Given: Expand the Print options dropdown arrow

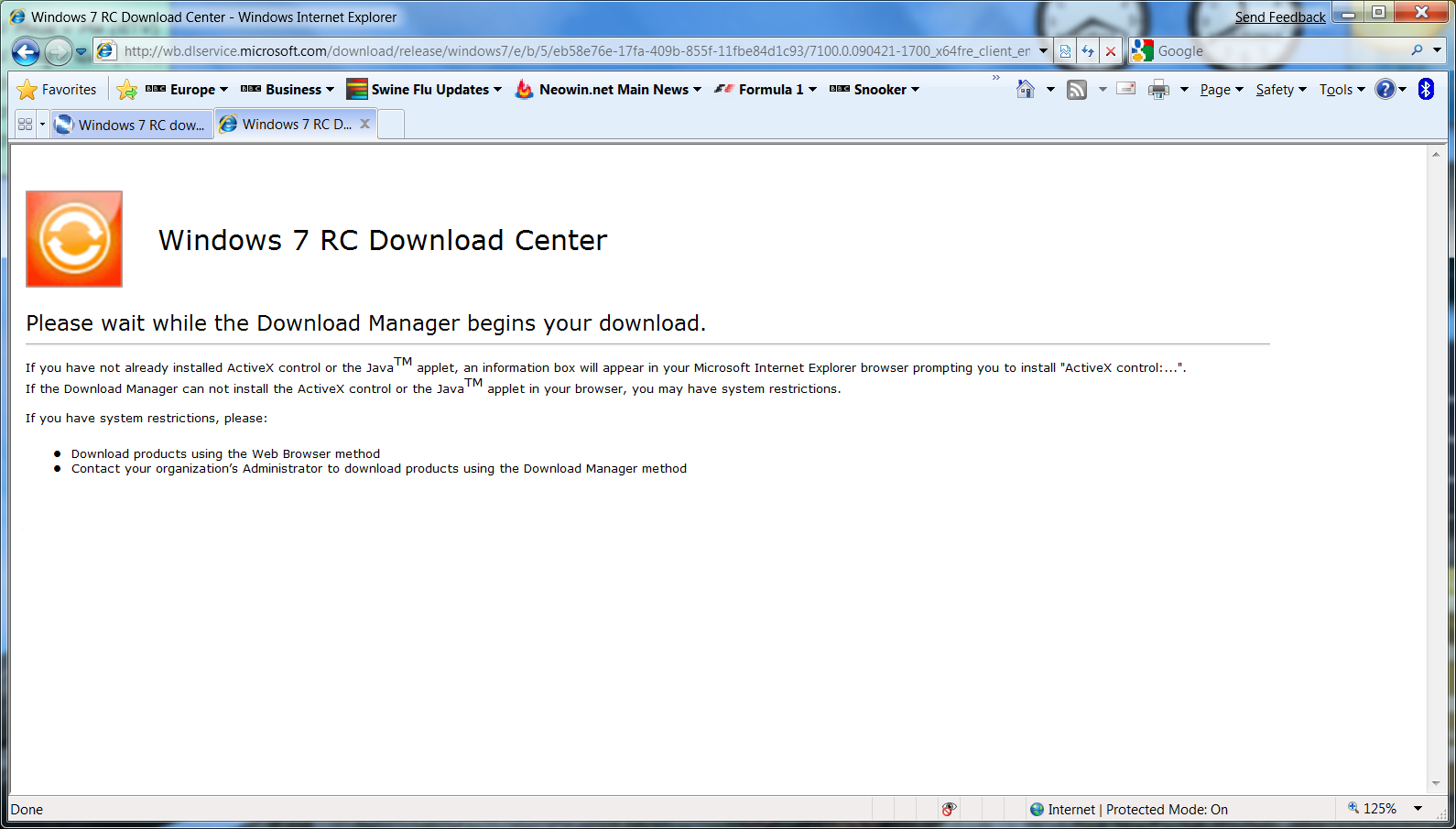Looking at the screenshot, I should 1184,90.
